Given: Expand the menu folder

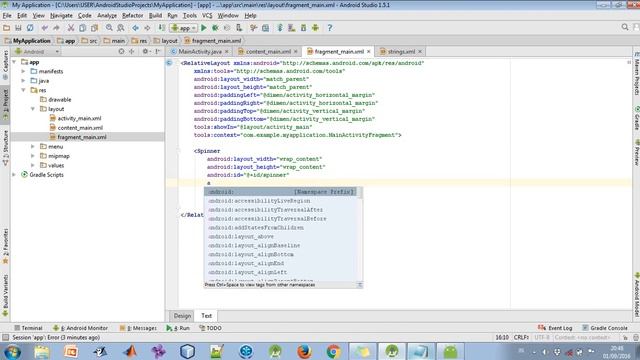Looking at the screenshot, I should [x=33, y=147].
